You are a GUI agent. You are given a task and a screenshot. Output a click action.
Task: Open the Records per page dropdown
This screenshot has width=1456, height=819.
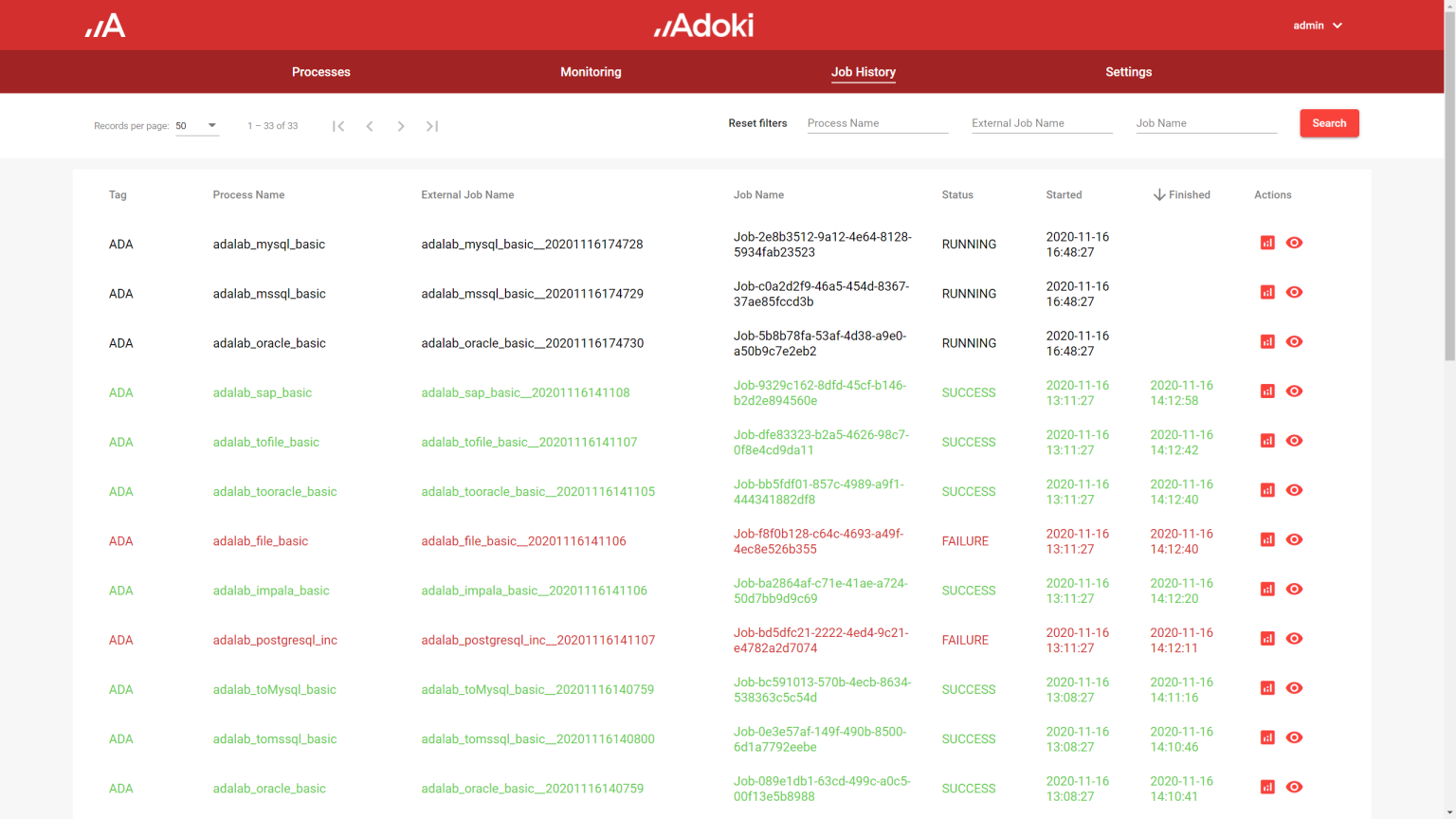[x=197, y=125]
